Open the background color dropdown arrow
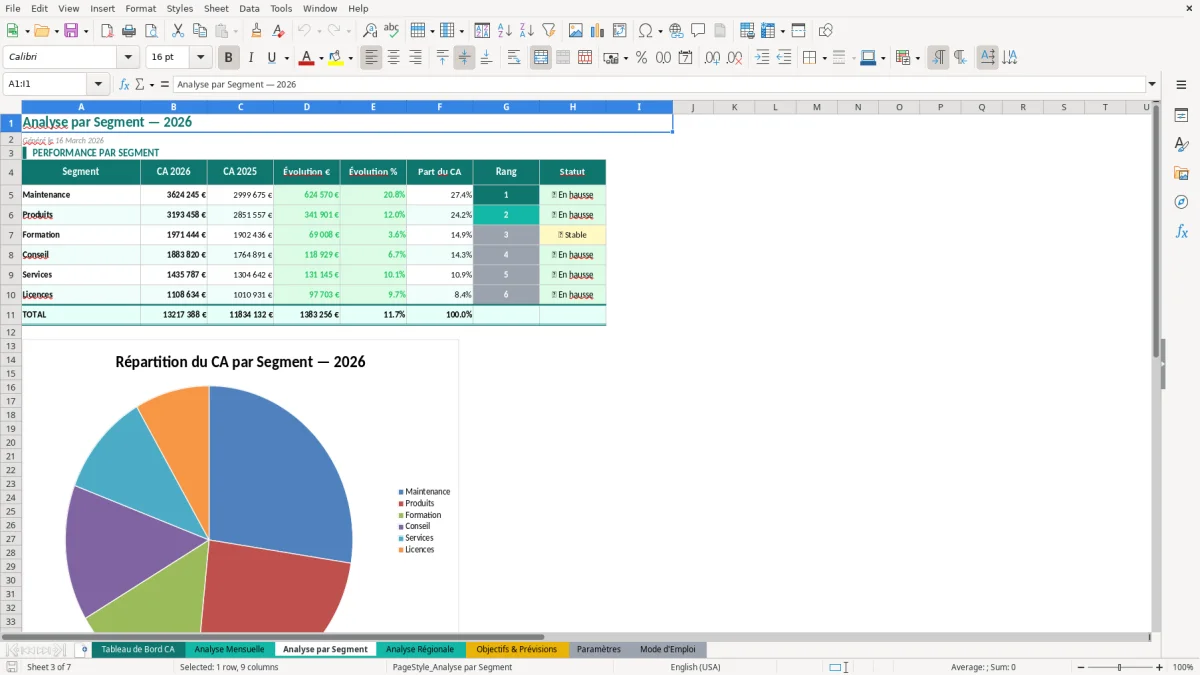The height and width of the screenshot is (675, 1200). pyautogui.click(x=350, y=58)
